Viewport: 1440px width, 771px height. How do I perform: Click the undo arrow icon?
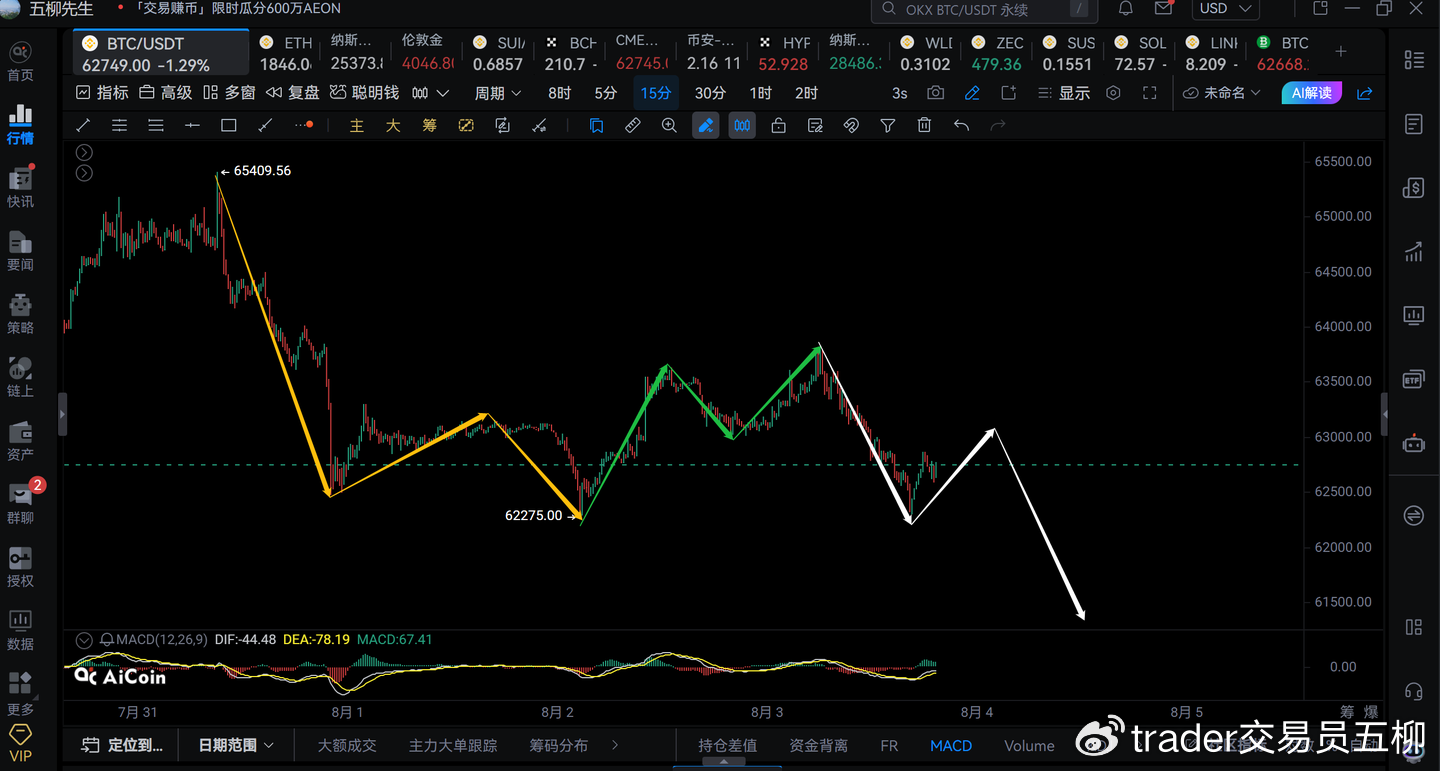961,126
